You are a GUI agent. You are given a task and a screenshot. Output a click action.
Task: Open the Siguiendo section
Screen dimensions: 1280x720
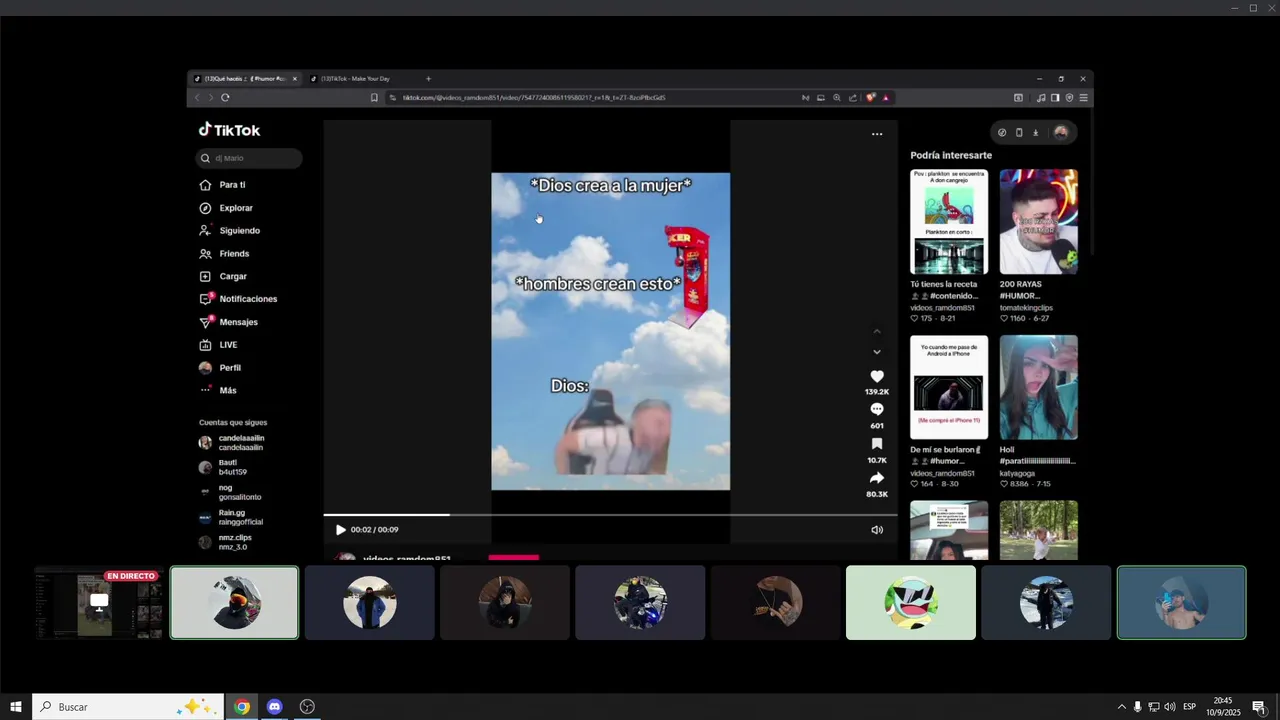229,231
